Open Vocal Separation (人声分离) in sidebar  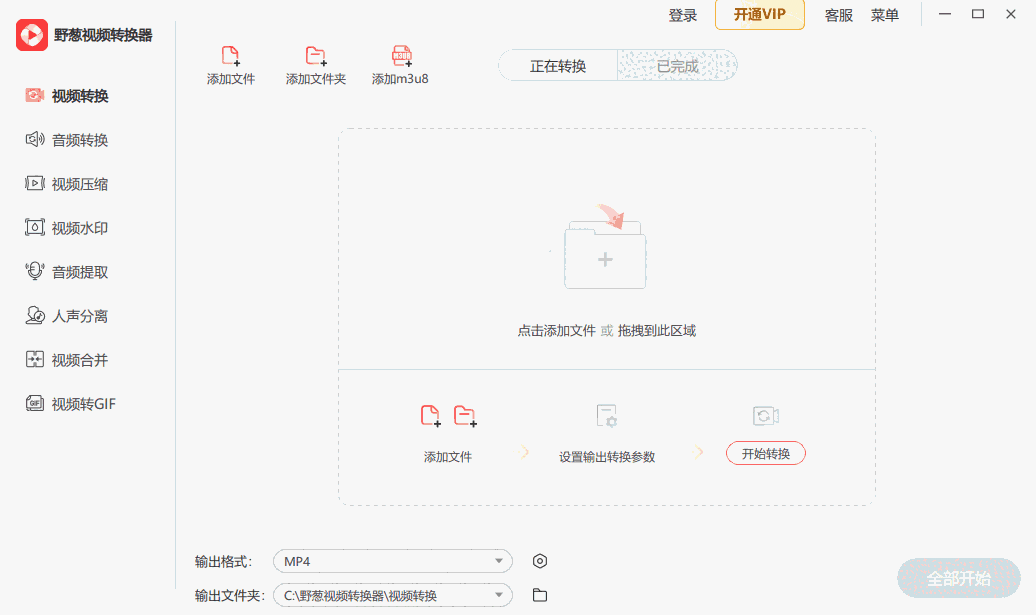(x=80, y=316)
